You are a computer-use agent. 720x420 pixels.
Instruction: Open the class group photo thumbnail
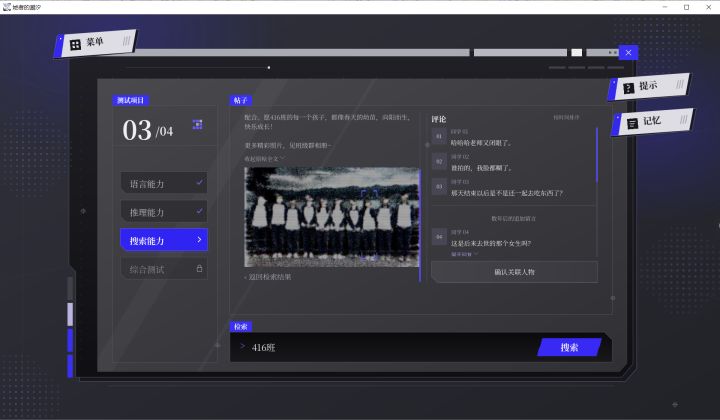pos(332,217)
